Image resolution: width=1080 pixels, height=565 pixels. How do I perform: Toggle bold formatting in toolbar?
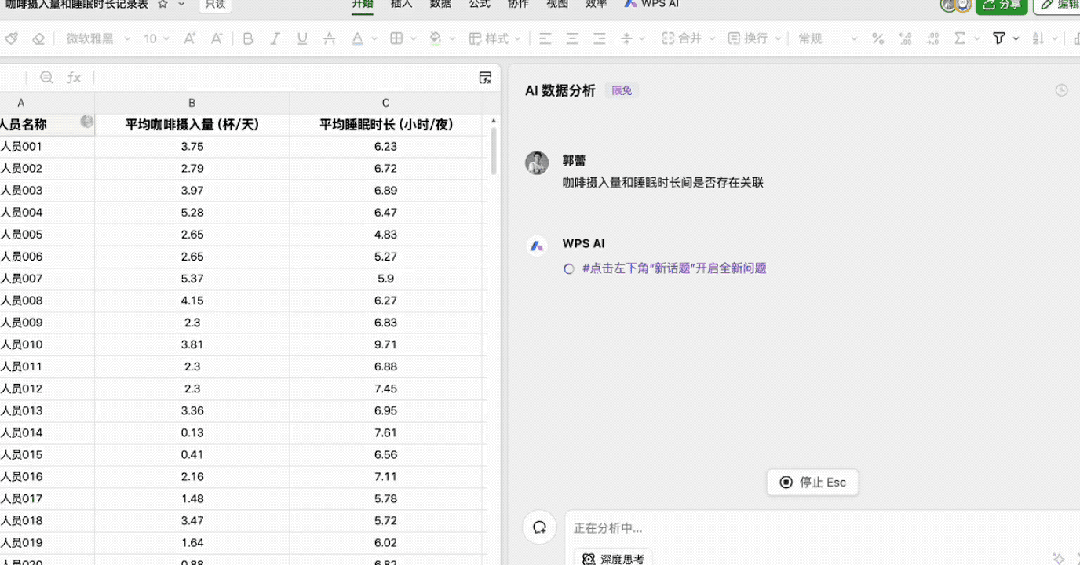point(248,39)
